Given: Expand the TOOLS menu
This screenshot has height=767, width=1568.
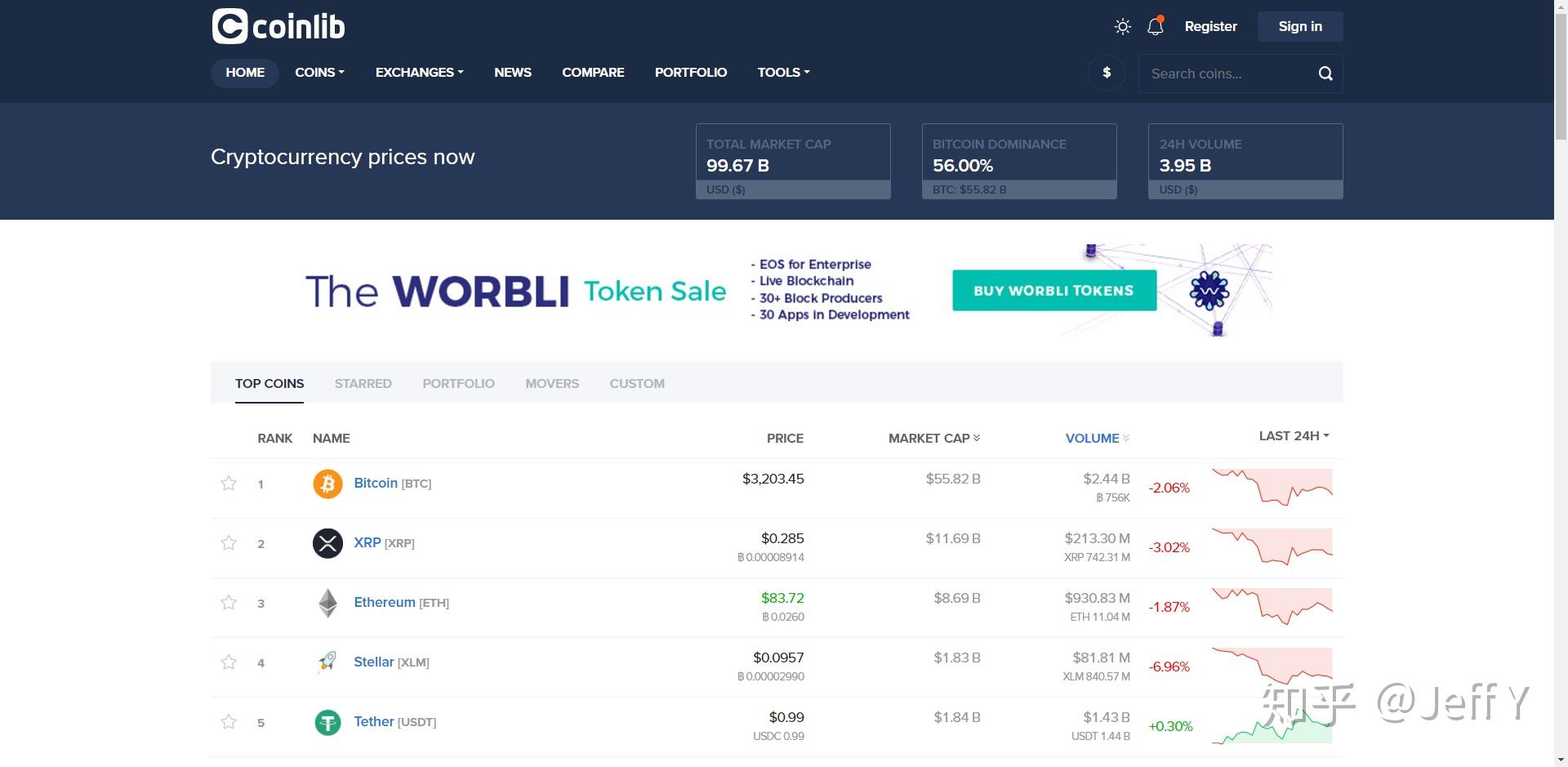Looking at the screenshot, I should coord(783,73).
